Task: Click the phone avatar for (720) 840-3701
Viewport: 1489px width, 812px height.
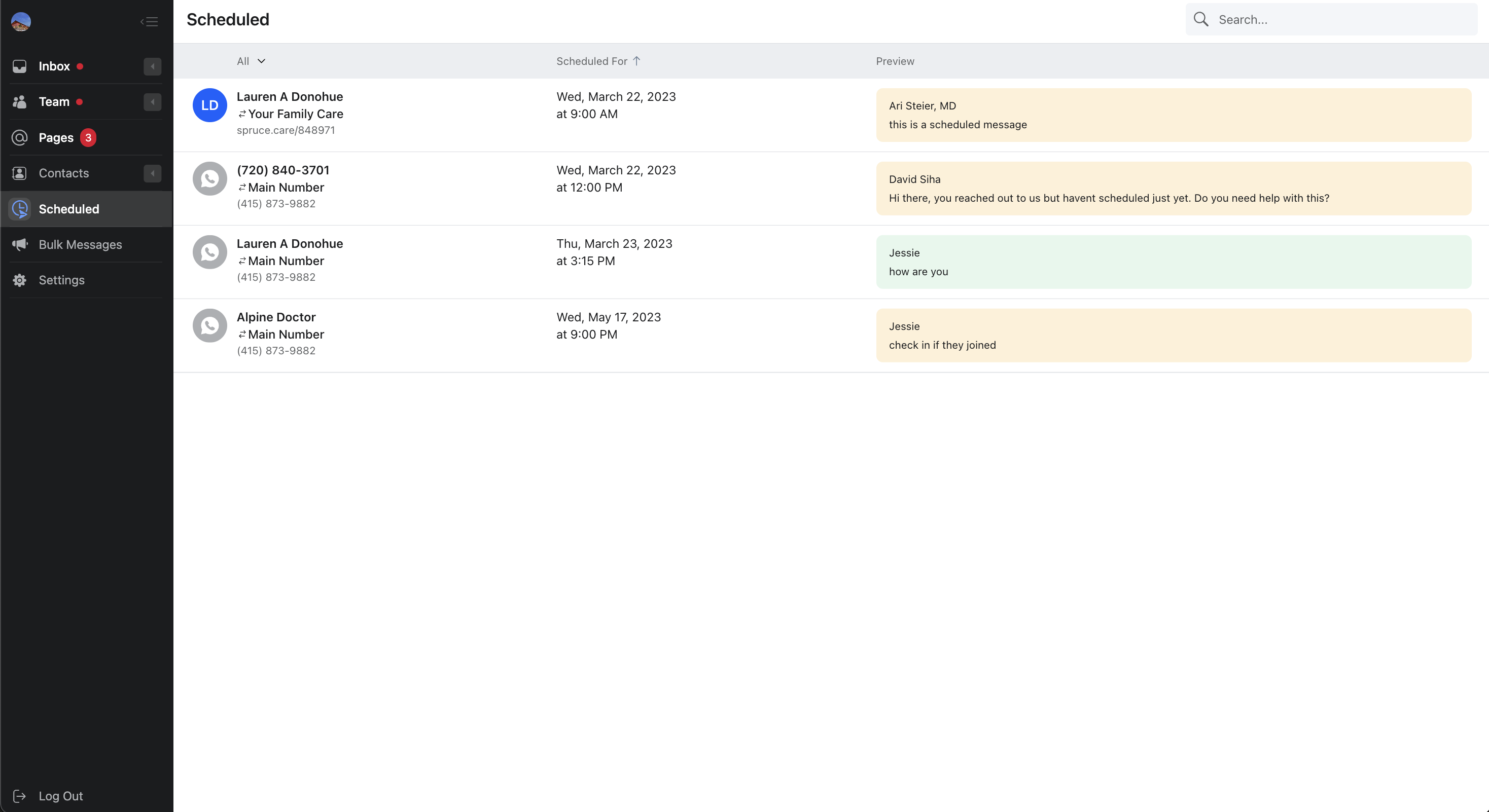Action: (210, 178)
